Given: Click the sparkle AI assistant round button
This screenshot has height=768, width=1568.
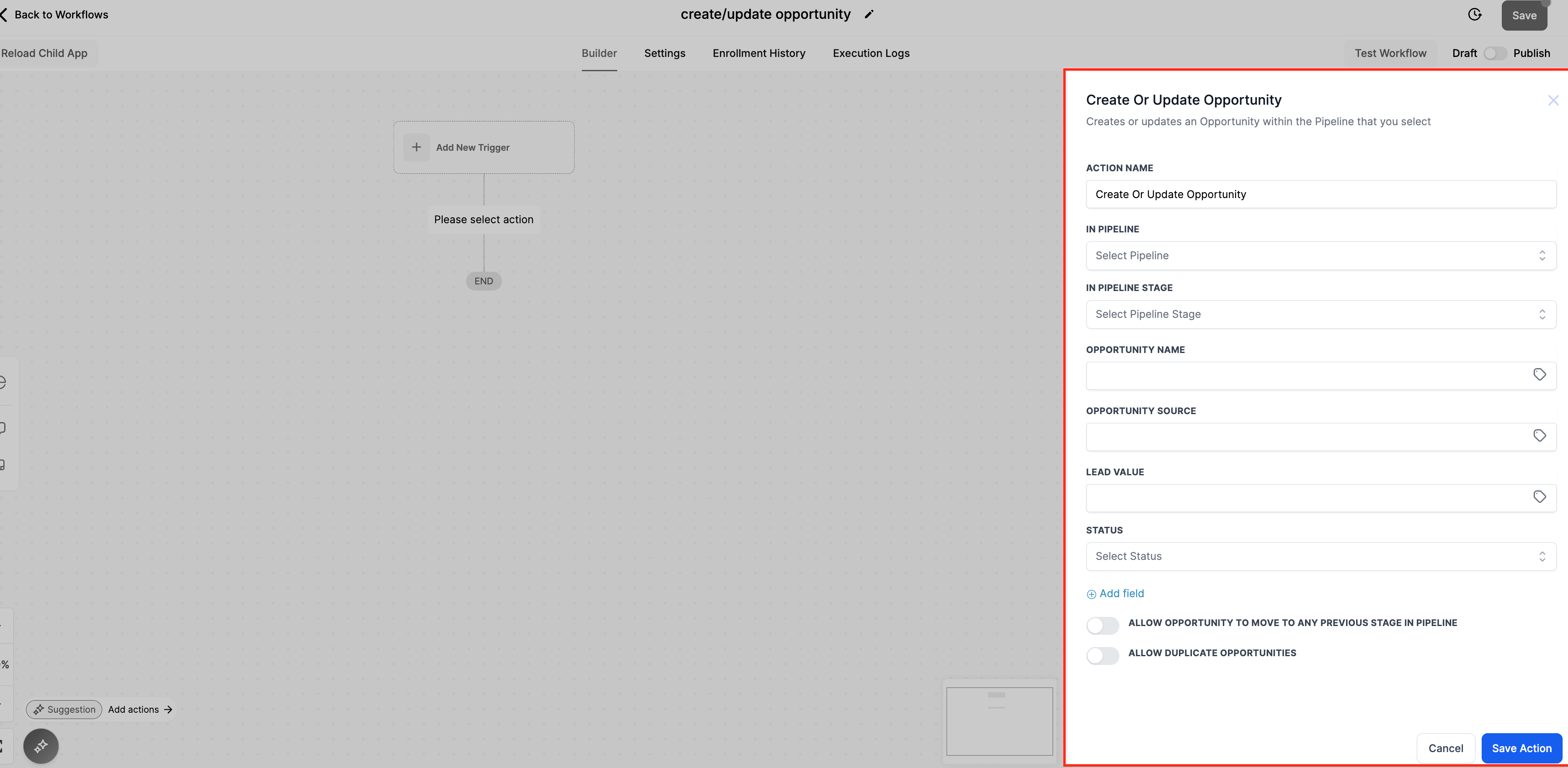Looking at the screenshot, I should click(41, 745).
